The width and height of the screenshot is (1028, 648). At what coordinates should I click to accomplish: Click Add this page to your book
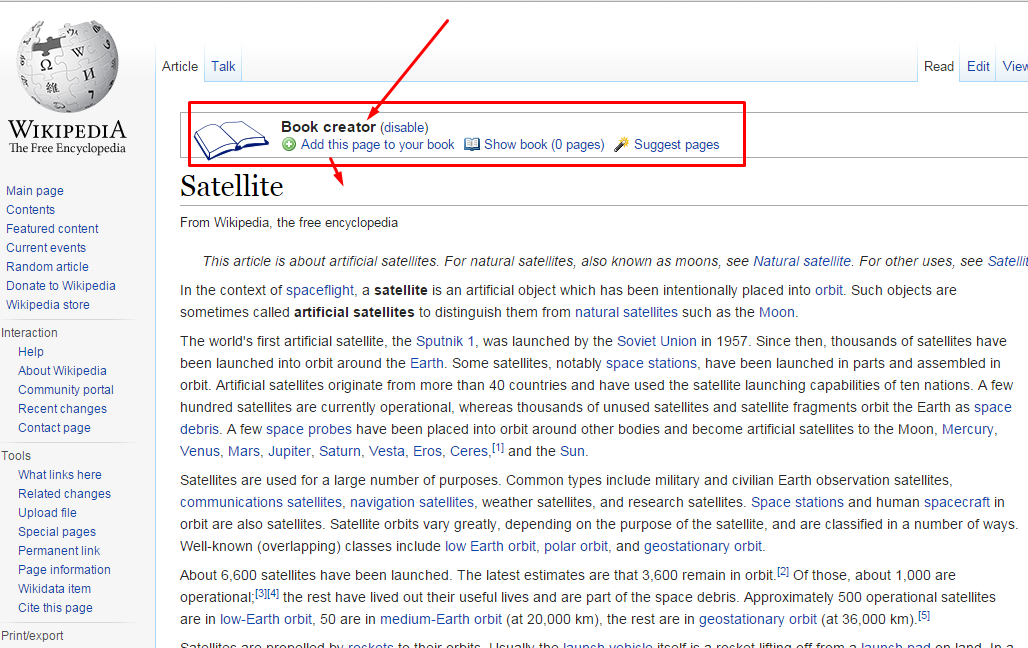point(378,144)
